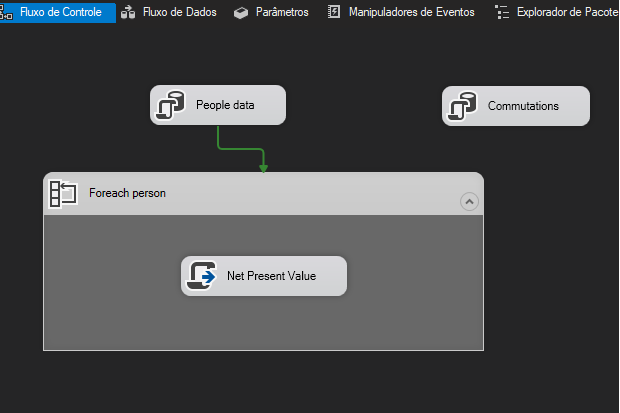
Task: Open the Parâmetros tab
Action: point(280,12)
